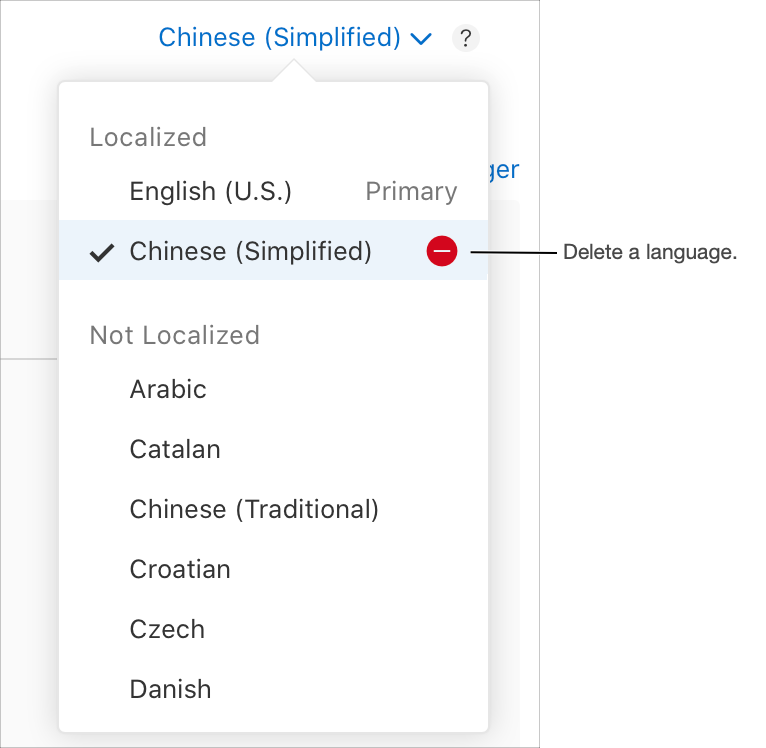Click the red minus delete icon
The image size is (766, 748).
pyautogui.click(x=441, y=251)
